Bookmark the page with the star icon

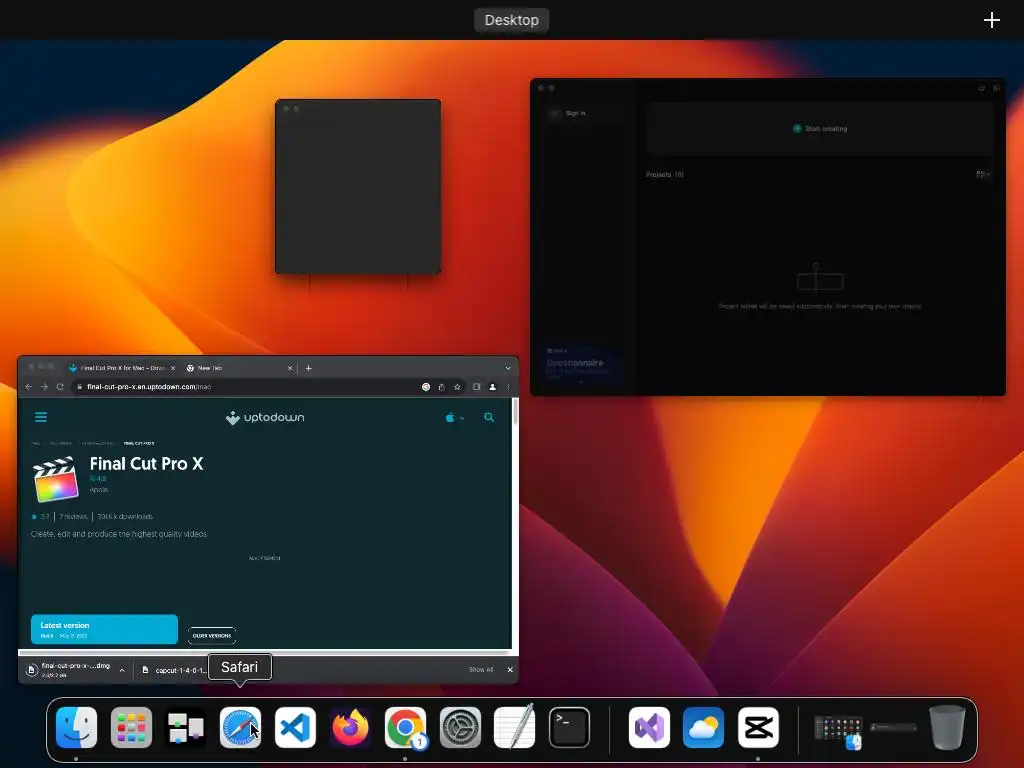457,387
